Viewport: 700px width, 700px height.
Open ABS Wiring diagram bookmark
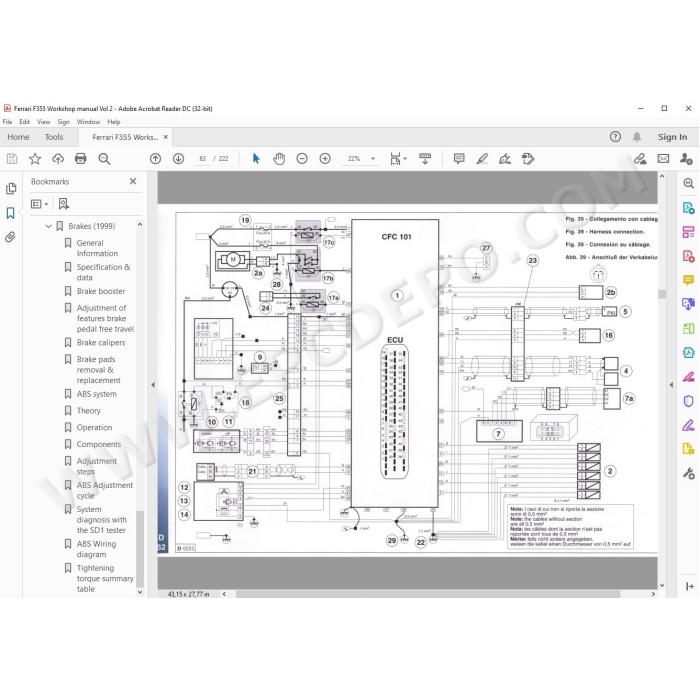click(96, 549)
